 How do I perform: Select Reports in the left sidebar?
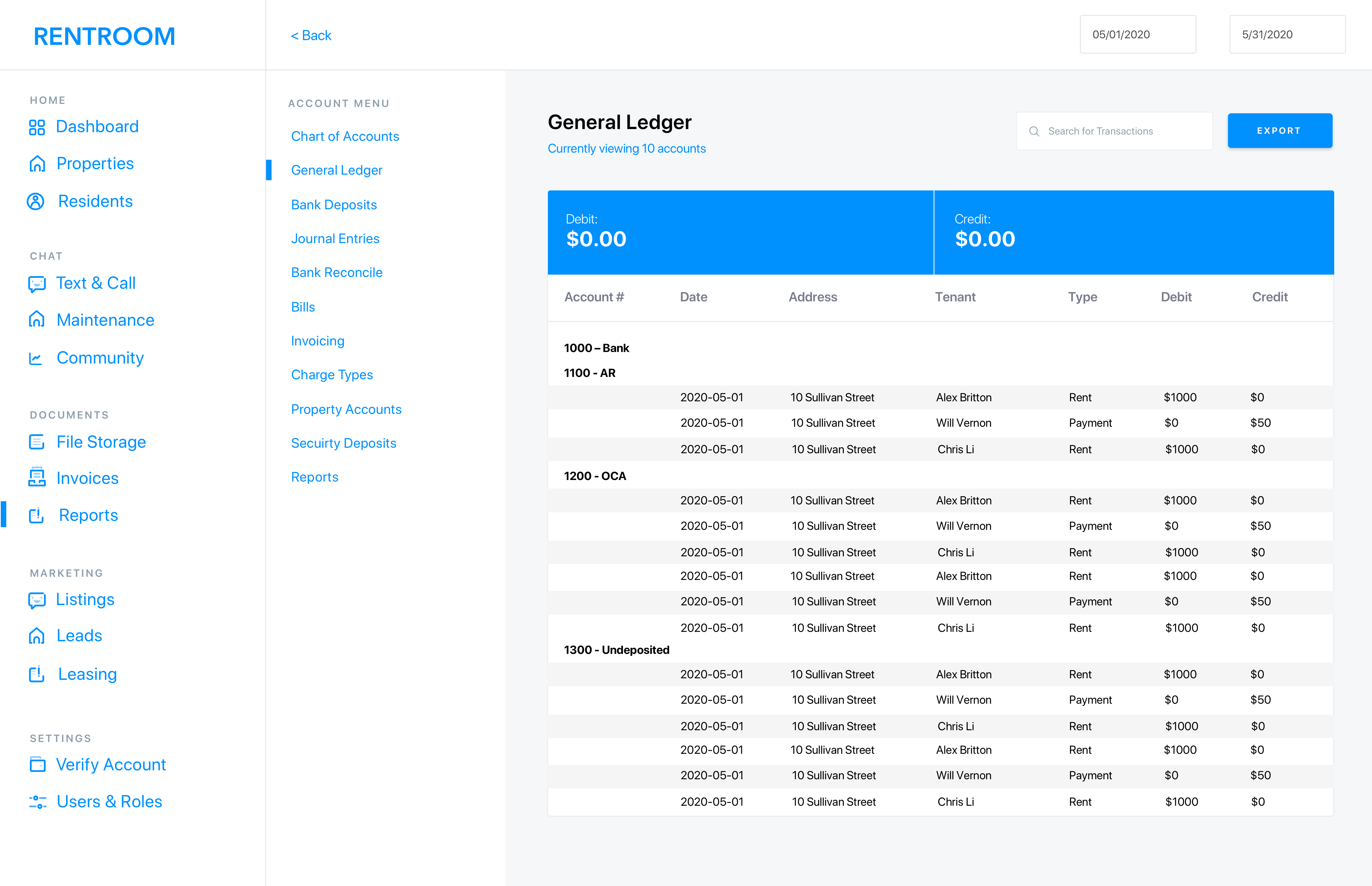pyautogui.click(x=89, y=515)
